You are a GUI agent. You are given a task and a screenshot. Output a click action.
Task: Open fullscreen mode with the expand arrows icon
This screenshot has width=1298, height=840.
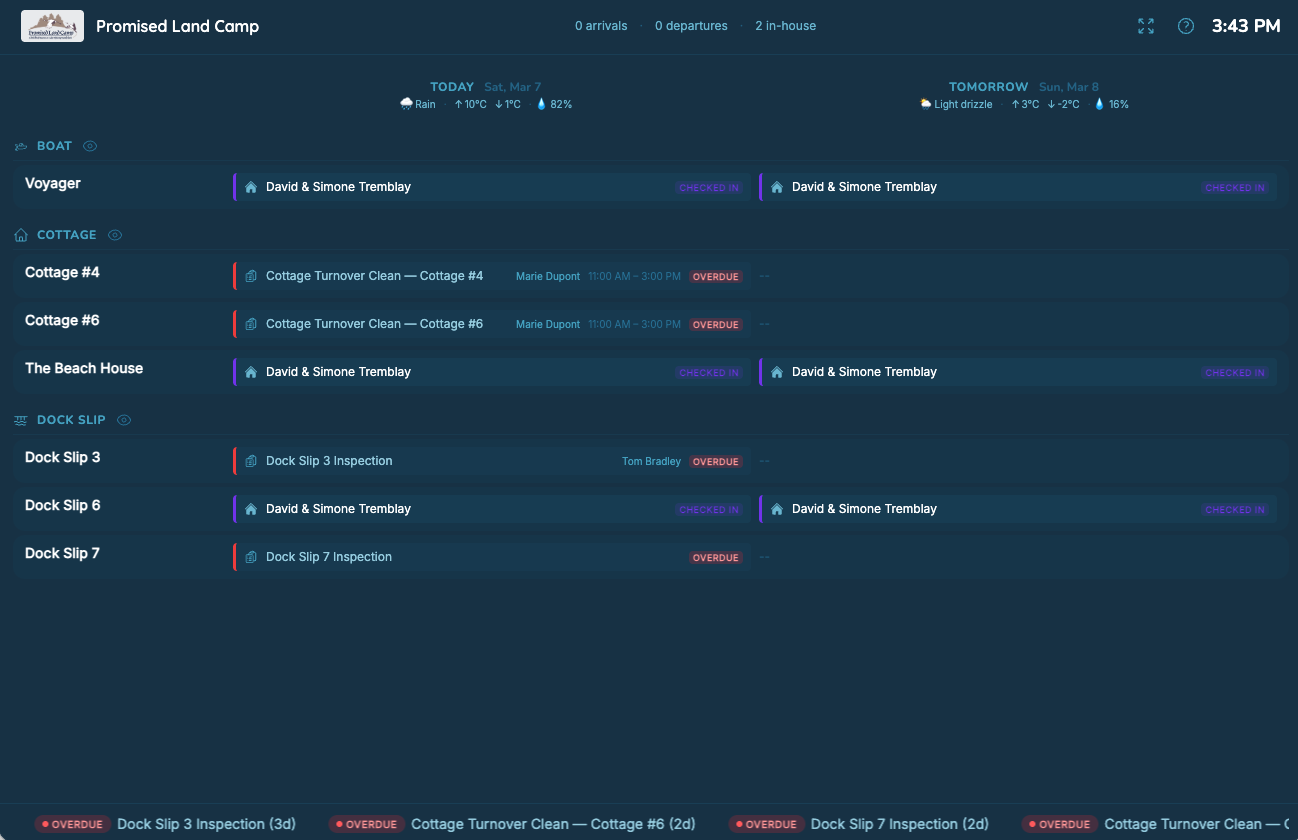click(x=1145, y=26)
